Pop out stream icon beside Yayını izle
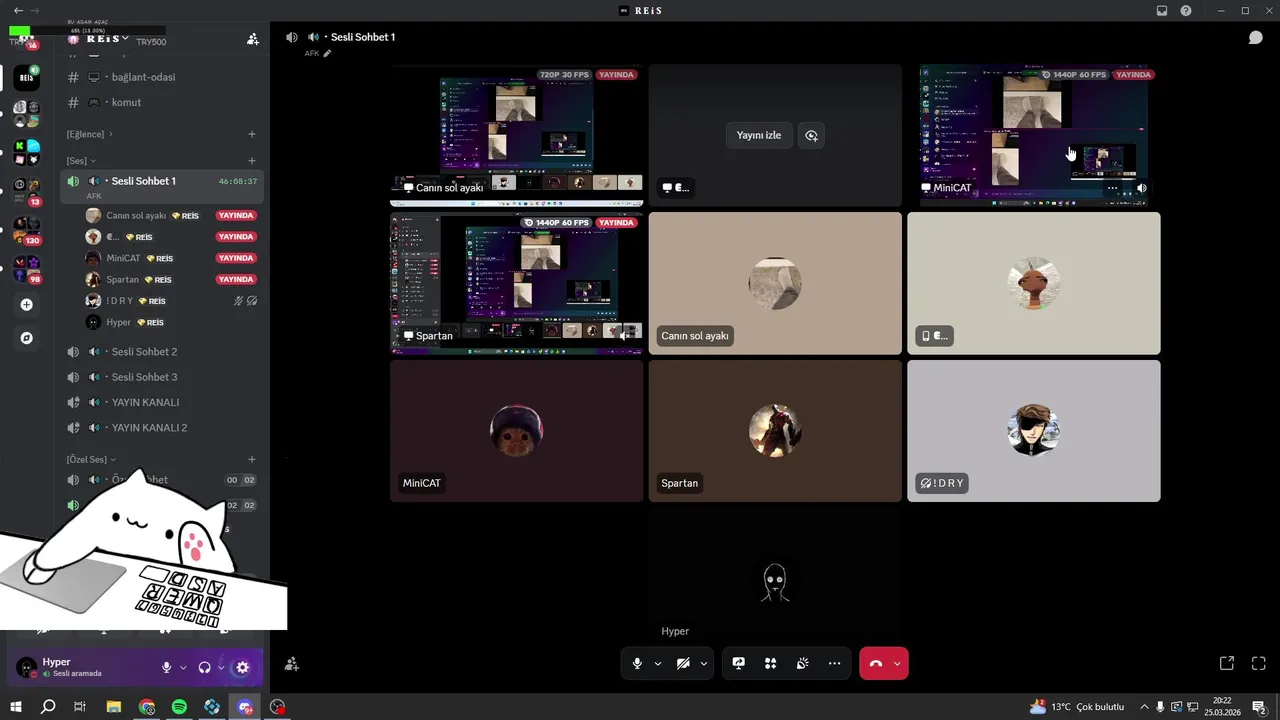1280x720 pixels. click(811, 135)
